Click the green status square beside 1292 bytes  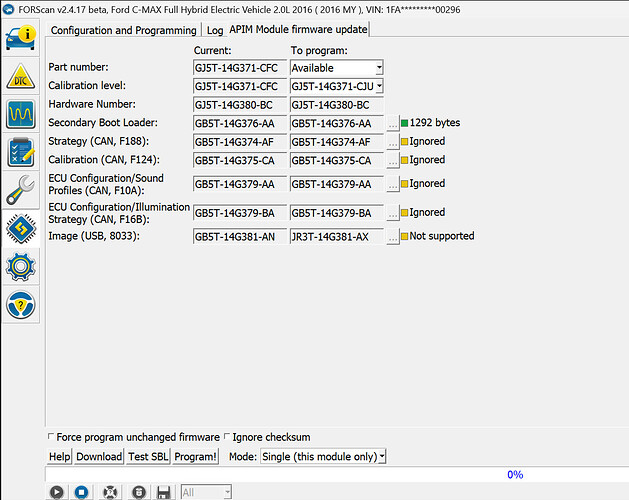(404, 123)
